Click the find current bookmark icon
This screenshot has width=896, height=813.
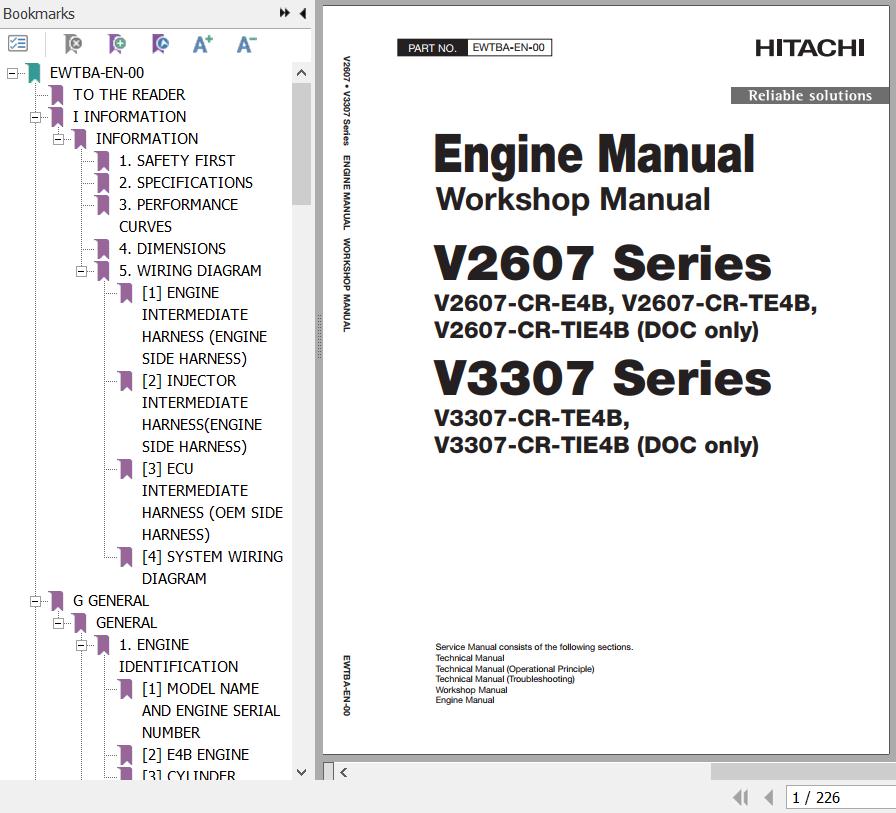point(160,43)
